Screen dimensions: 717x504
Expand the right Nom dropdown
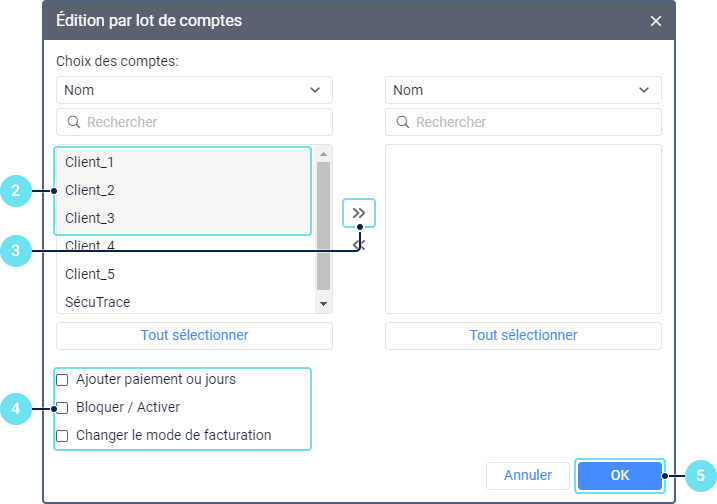coord(523,90)
